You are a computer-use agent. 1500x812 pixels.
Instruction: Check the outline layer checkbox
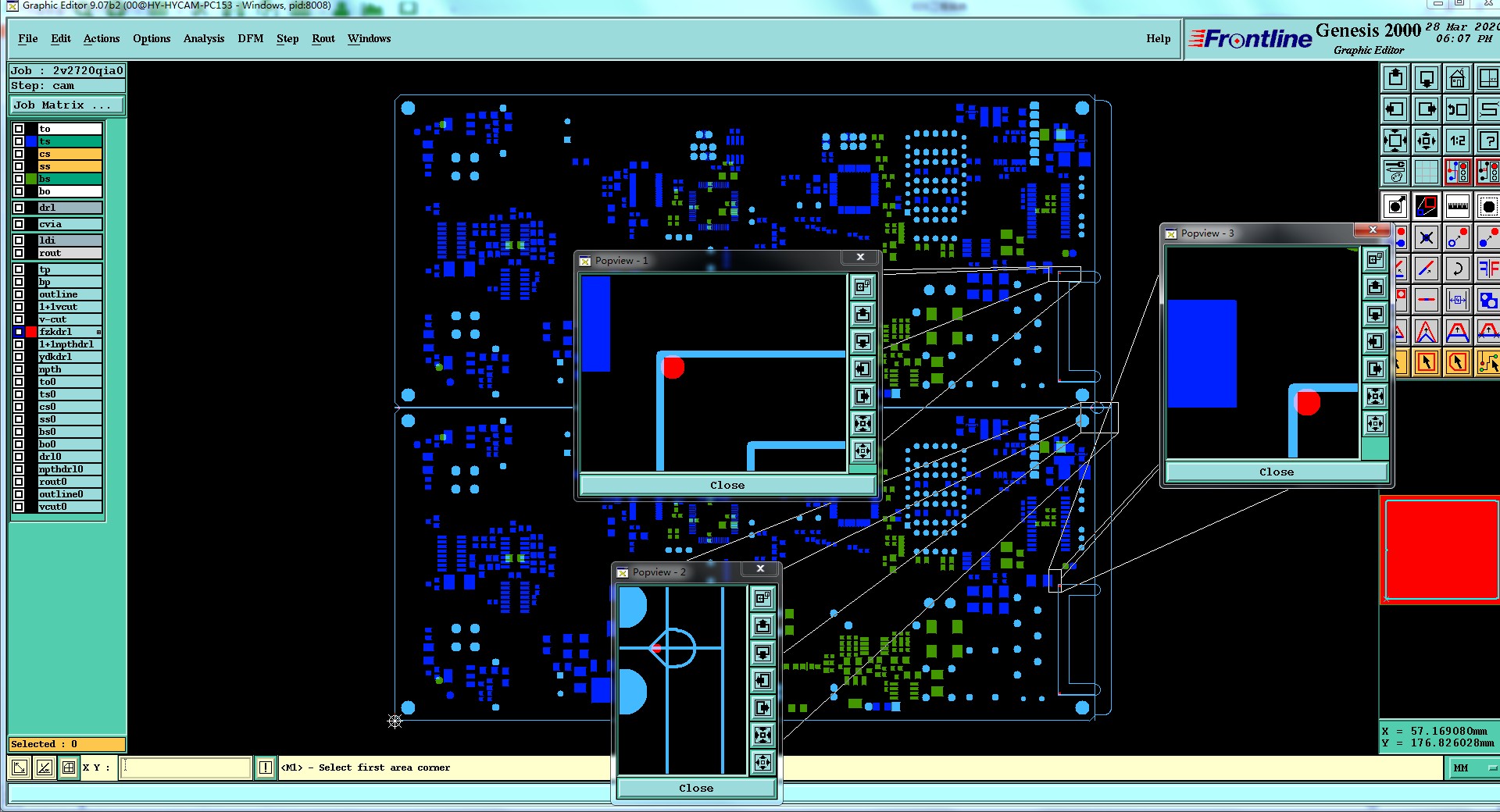(x=19, y=294)
